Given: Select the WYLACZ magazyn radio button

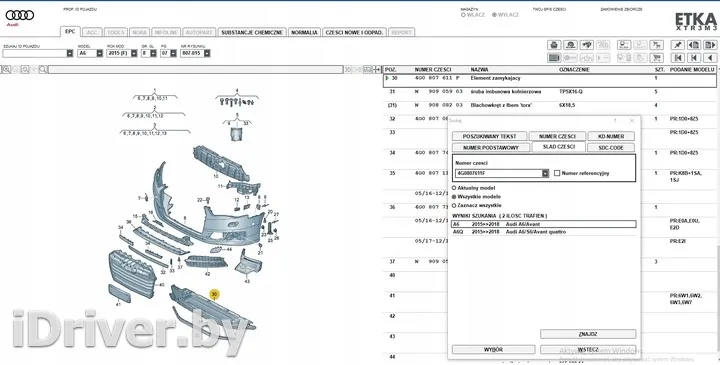Looking at the screenshot, I should coord(494,15).
